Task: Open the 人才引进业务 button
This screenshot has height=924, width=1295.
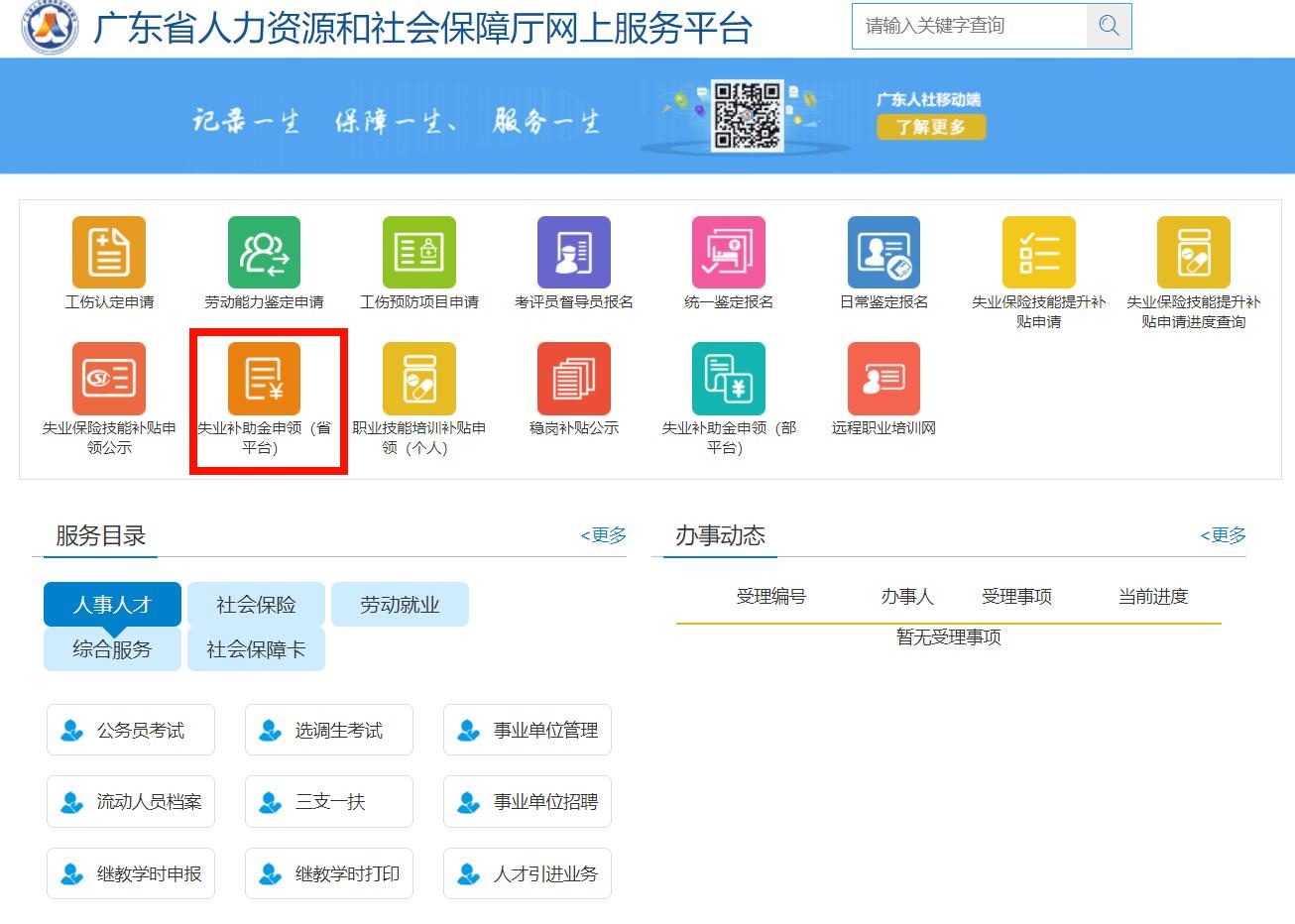Action: click(528, 873)
